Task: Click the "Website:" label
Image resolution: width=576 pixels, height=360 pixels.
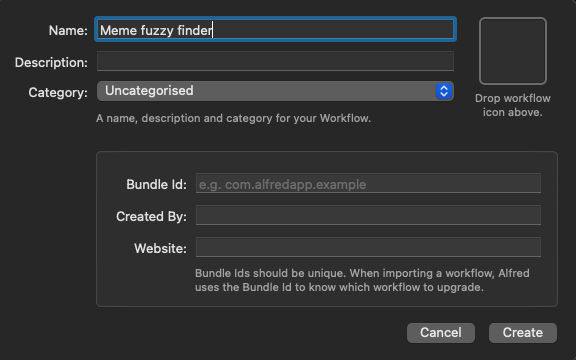Action: tap(161, 248)
